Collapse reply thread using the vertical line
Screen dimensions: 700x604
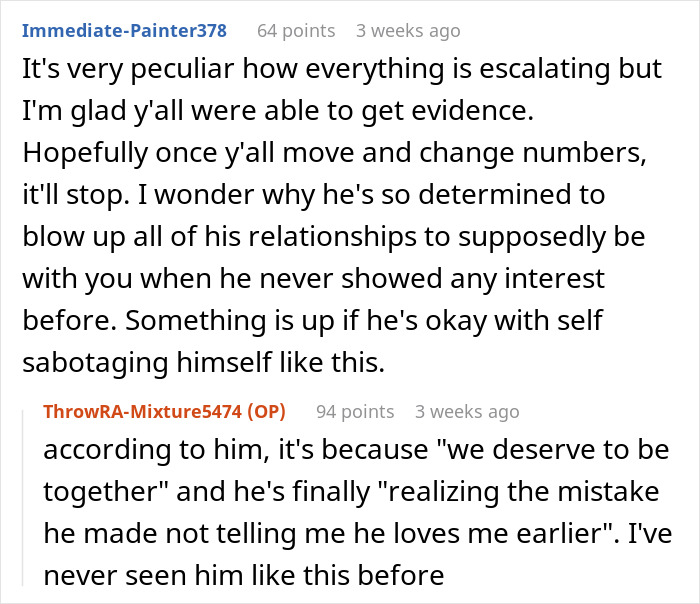pyautogui.click(x=23, y=498)
